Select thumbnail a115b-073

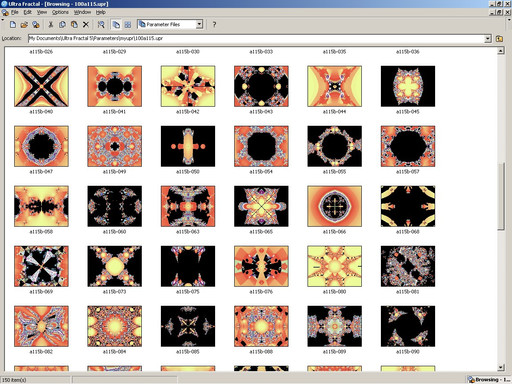[115, 266]
